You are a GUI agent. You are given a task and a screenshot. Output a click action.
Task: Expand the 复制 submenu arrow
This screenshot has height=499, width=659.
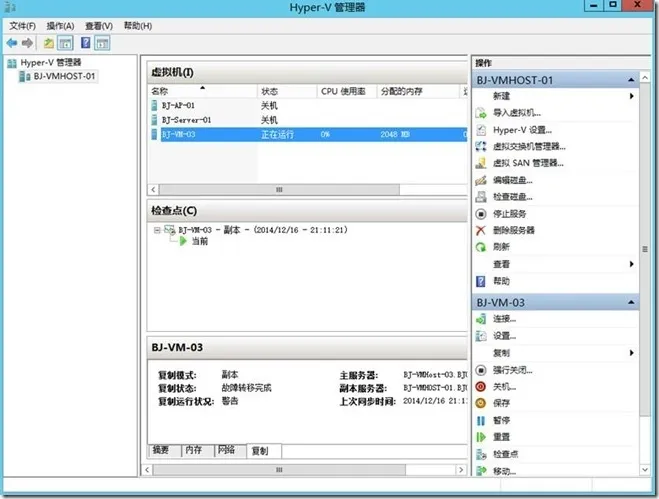pyautogui.click(x=631, y=353)
